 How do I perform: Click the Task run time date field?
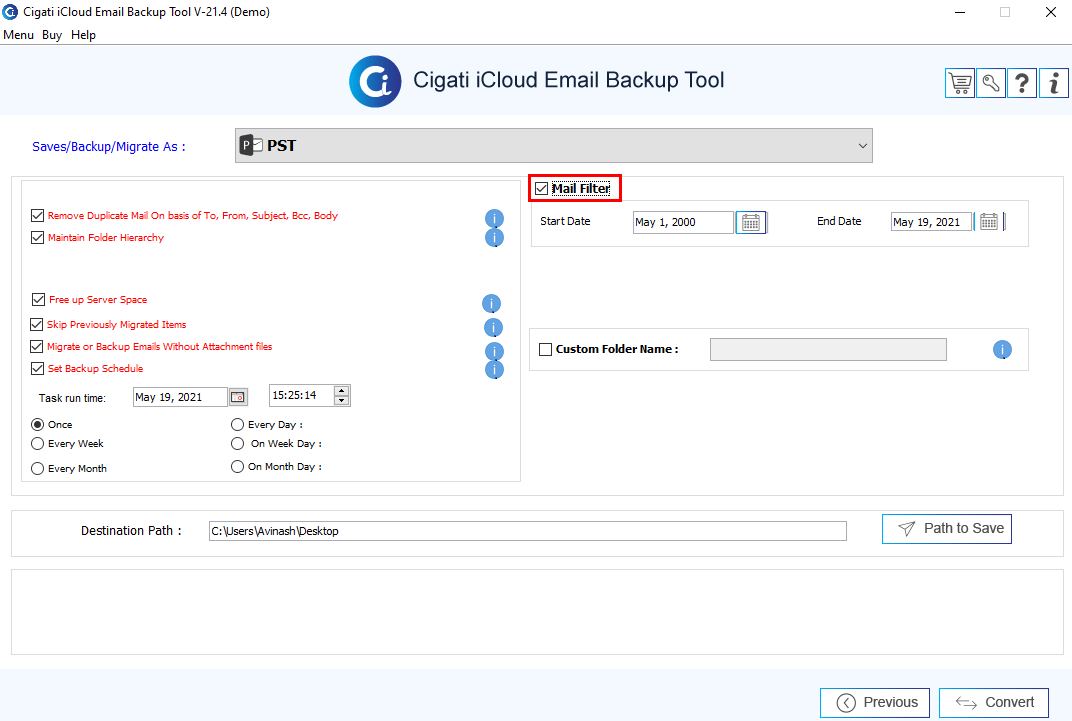click(180, 397)
